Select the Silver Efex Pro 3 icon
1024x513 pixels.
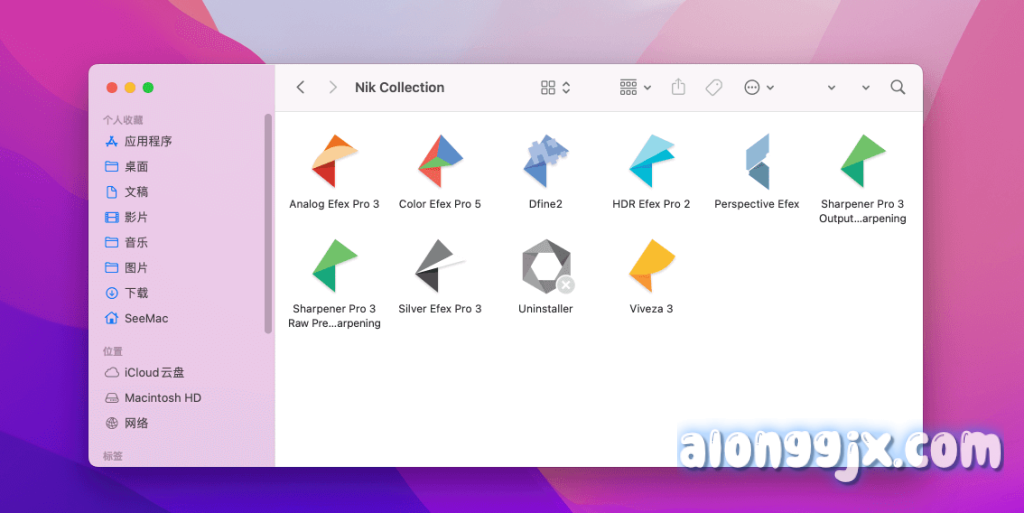[x=440, y=267]
